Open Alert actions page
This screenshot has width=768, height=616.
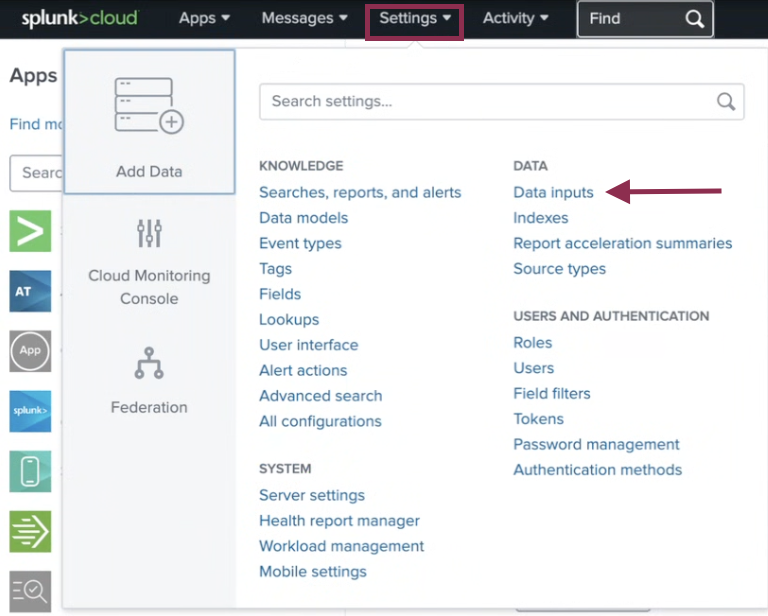(x=303, y=371)
